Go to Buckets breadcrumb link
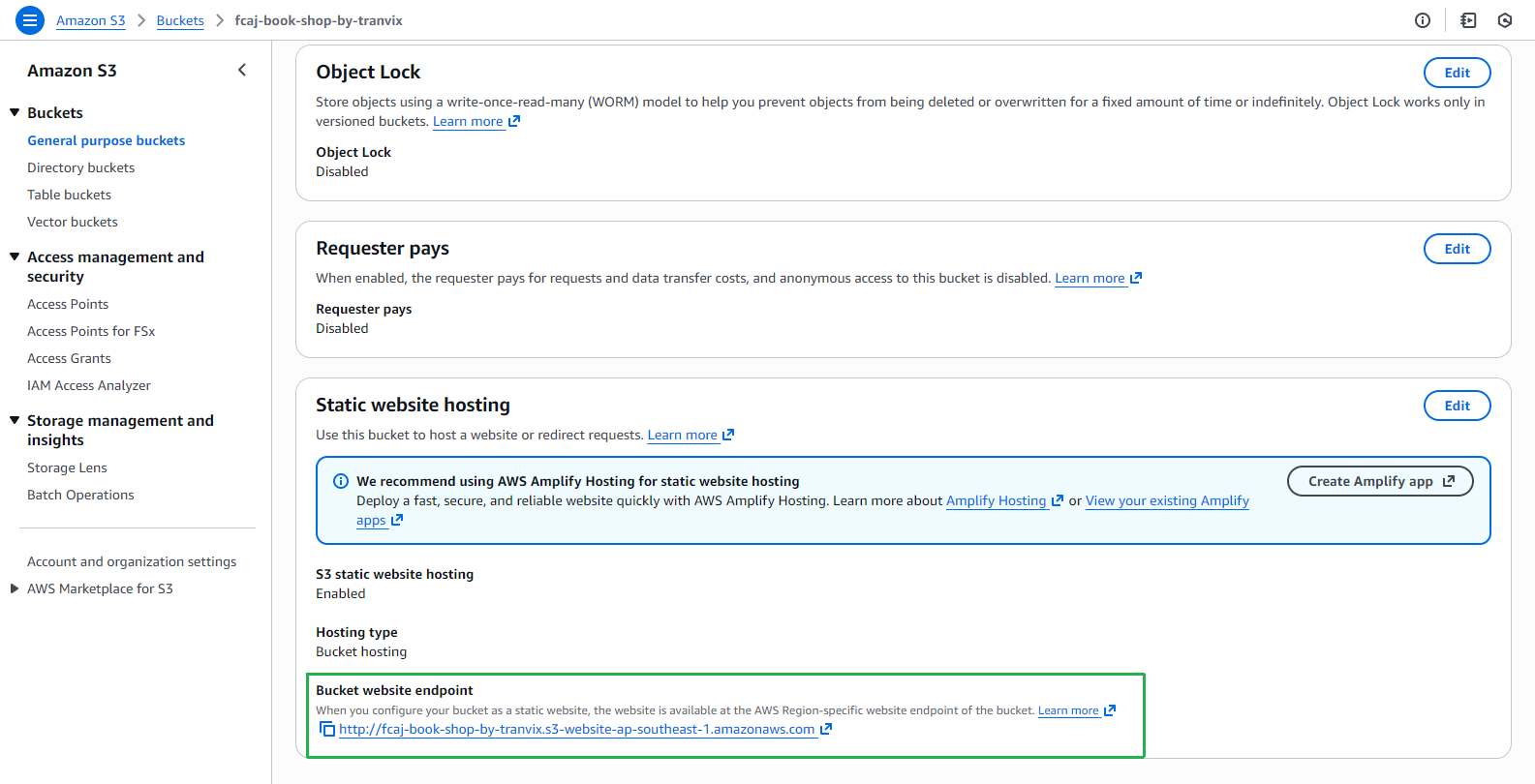1535x784 pixels. point(180,20)
